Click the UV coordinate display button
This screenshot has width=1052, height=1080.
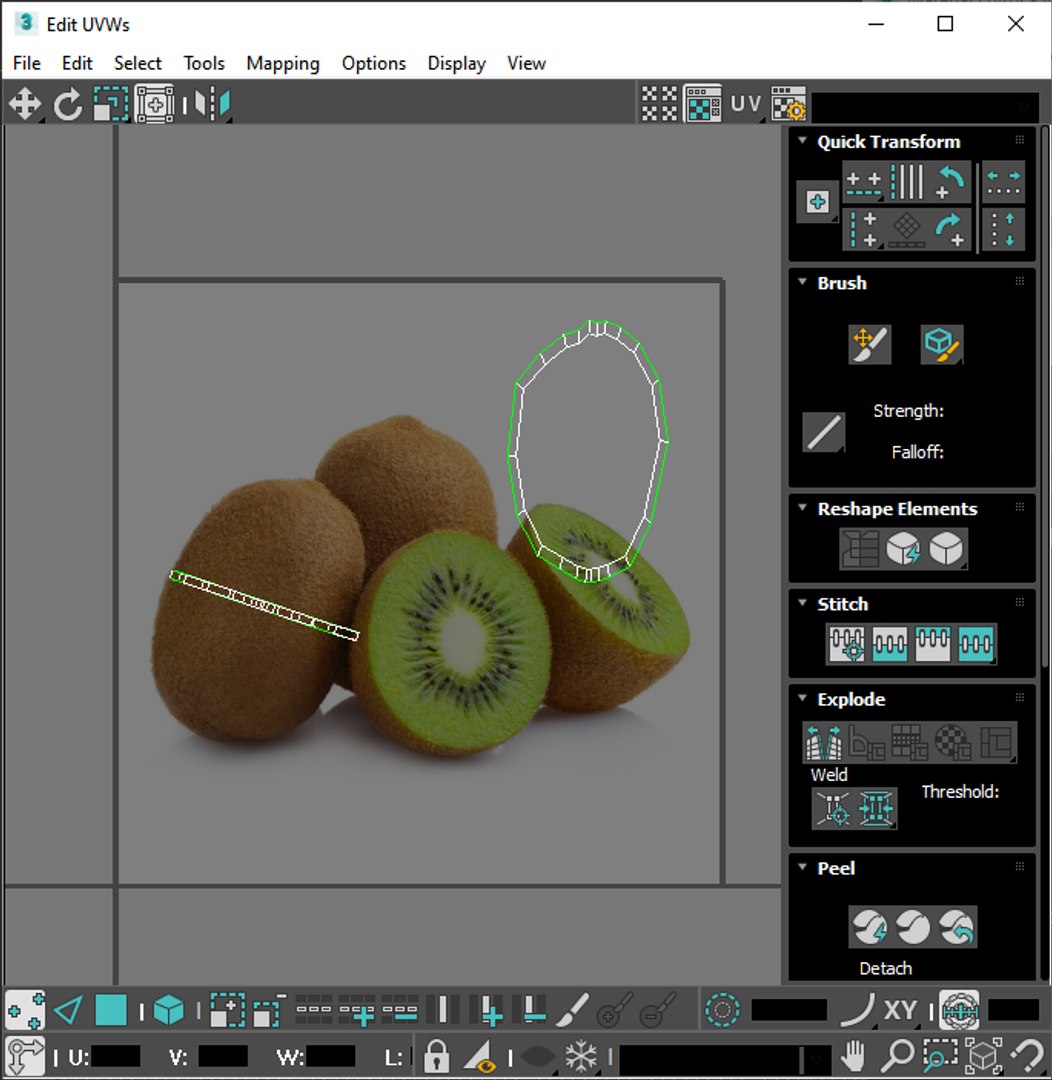point(745,104)
